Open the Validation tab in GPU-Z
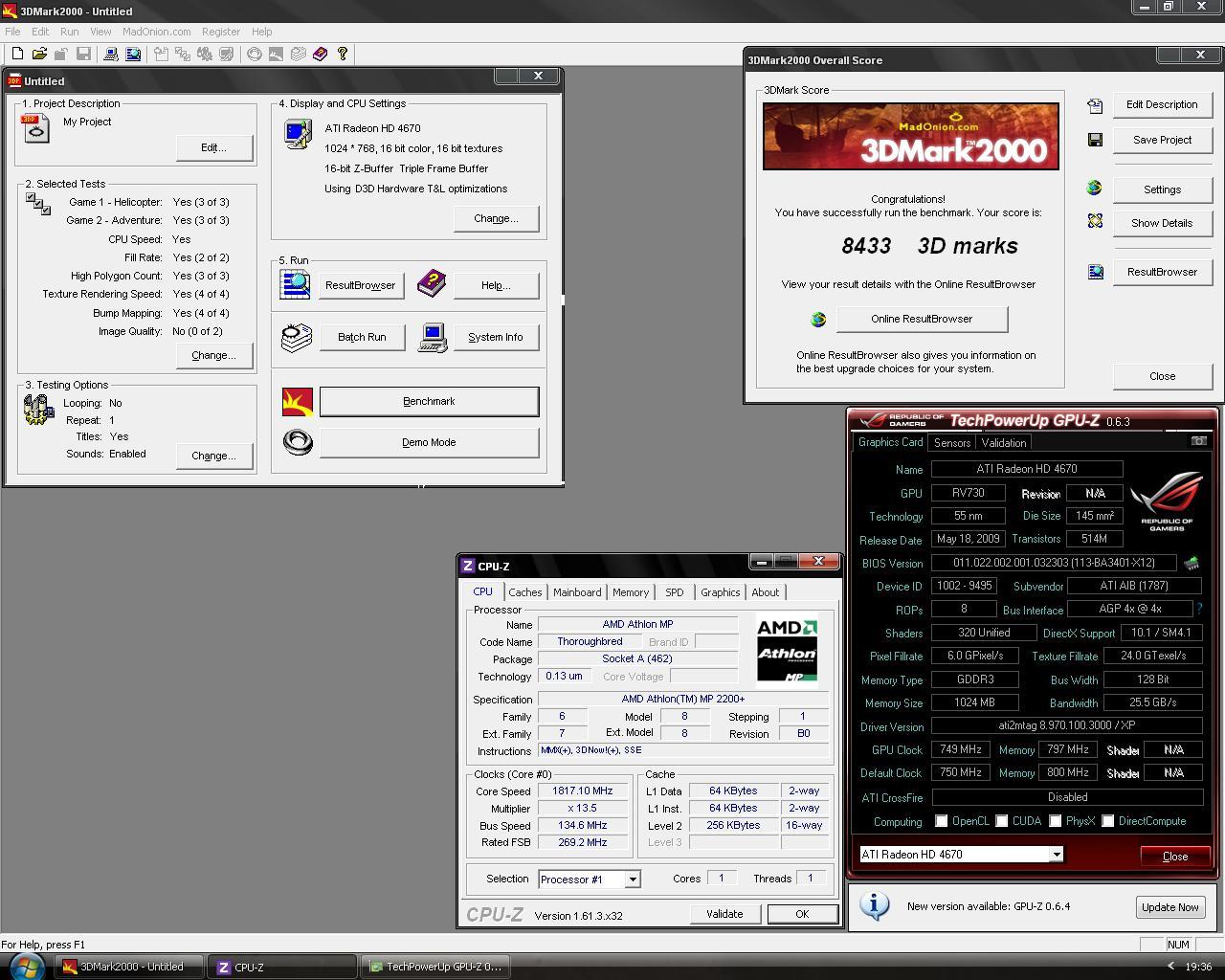The height and width of the screenshot is (980, 1225). tap(1003, 442)
